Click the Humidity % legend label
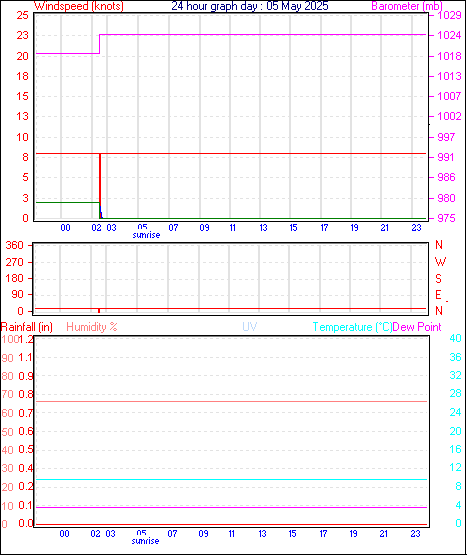467x559 pixels. pos(92,327)
